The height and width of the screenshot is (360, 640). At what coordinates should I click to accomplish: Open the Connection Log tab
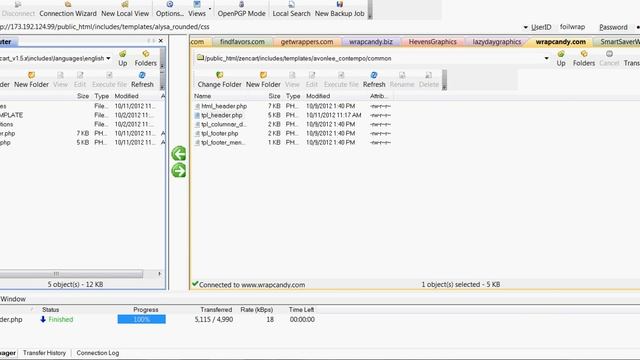(98, 353)
